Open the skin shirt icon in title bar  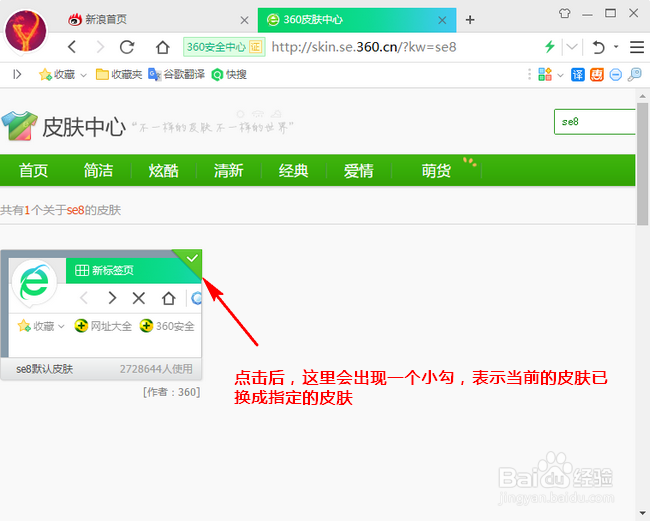click(x=564, y=13)
